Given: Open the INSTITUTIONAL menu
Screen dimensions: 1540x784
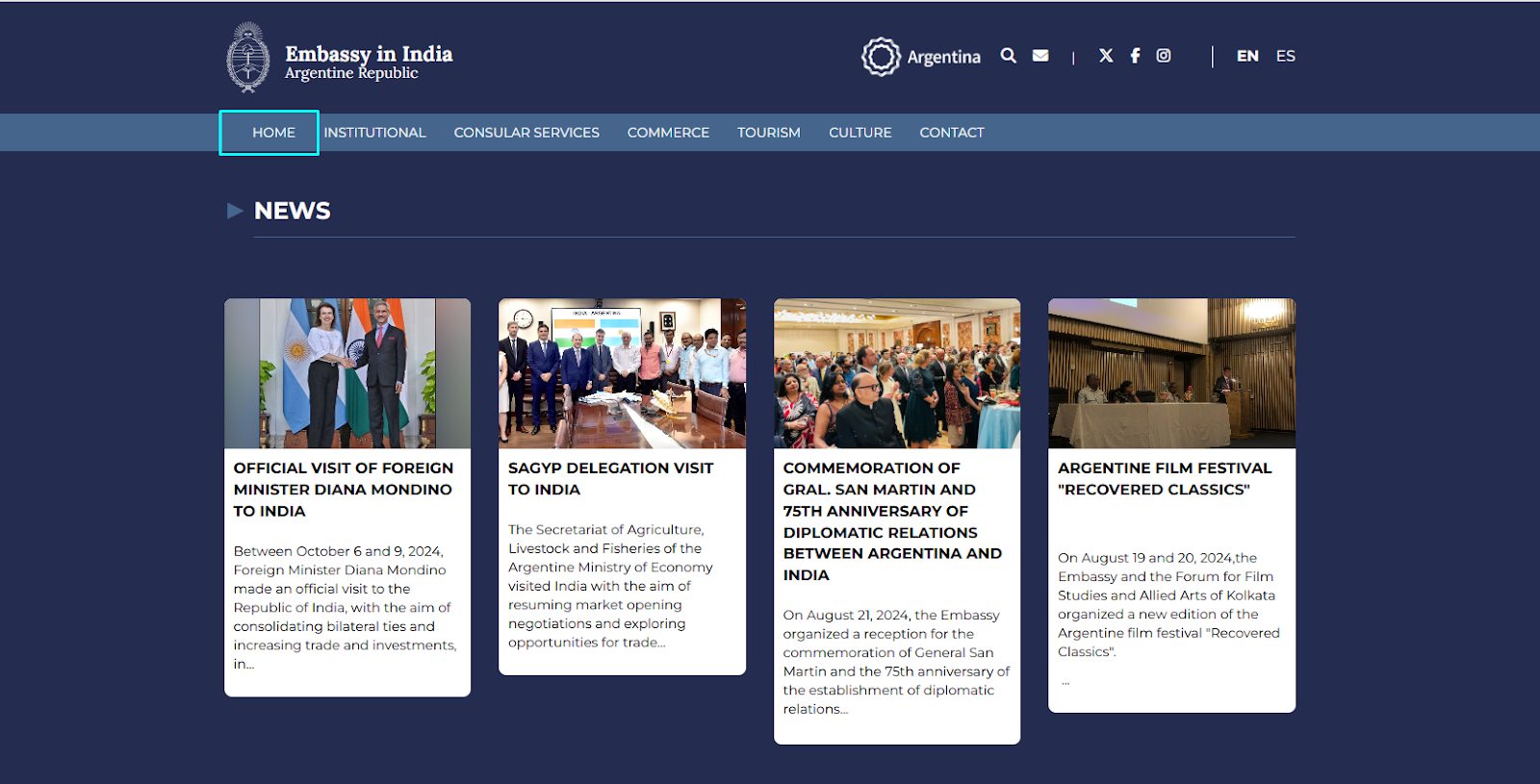Looking at the screenshot, I should pyautogui.click(x=374, y=133).
